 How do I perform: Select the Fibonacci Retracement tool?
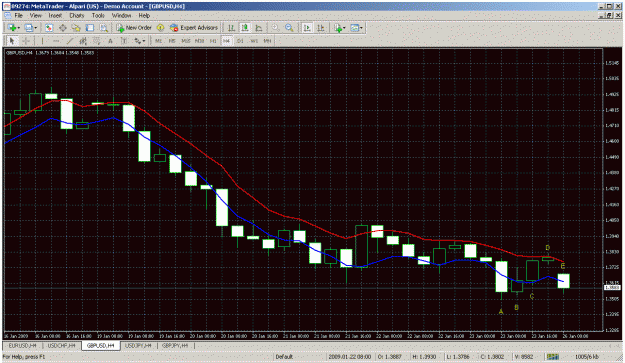click(x=96, y=41)
